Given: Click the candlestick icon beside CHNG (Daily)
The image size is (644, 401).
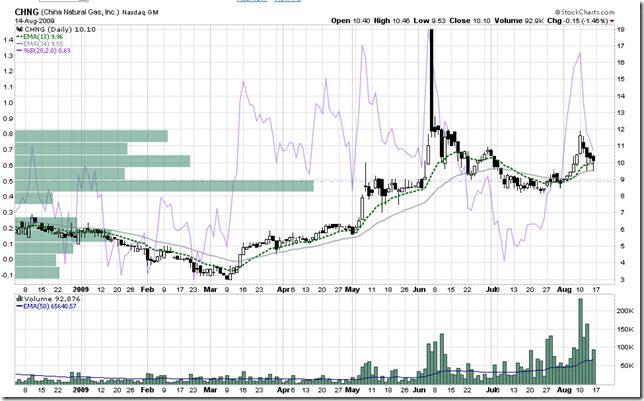Looking at the screenshot, I should tap(19, 29).
